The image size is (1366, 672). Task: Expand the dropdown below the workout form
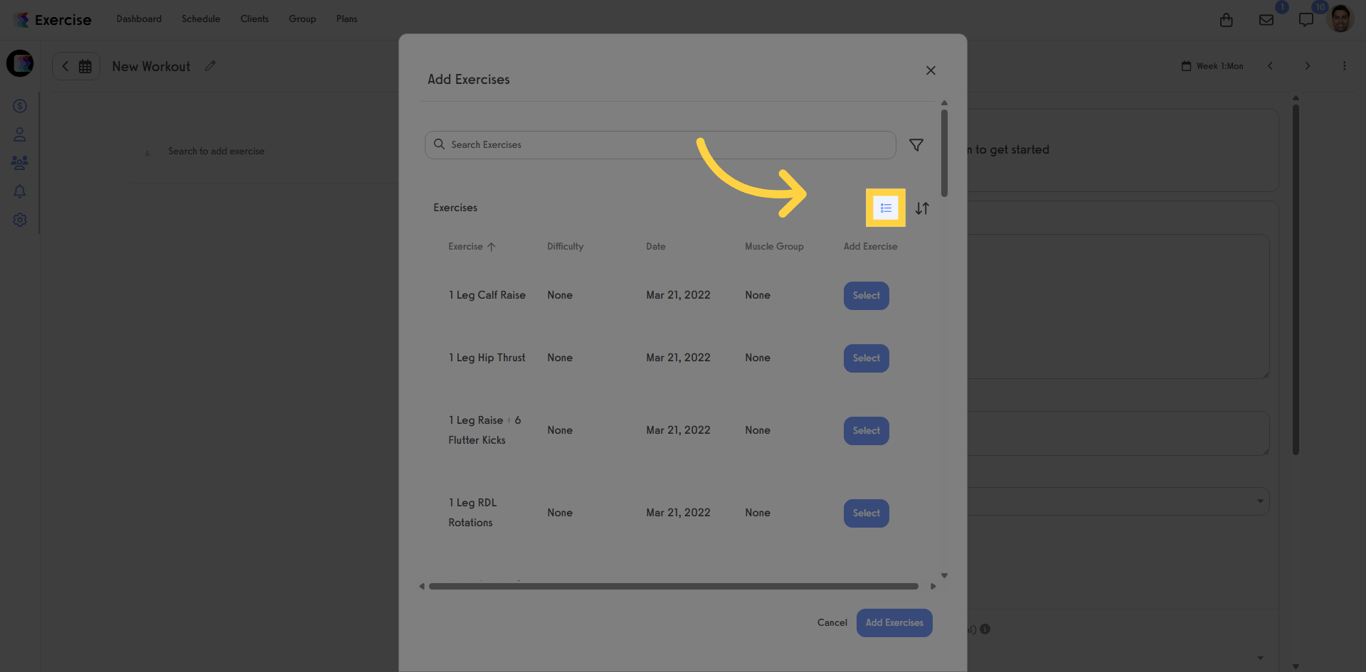[x=1259, y=501]
